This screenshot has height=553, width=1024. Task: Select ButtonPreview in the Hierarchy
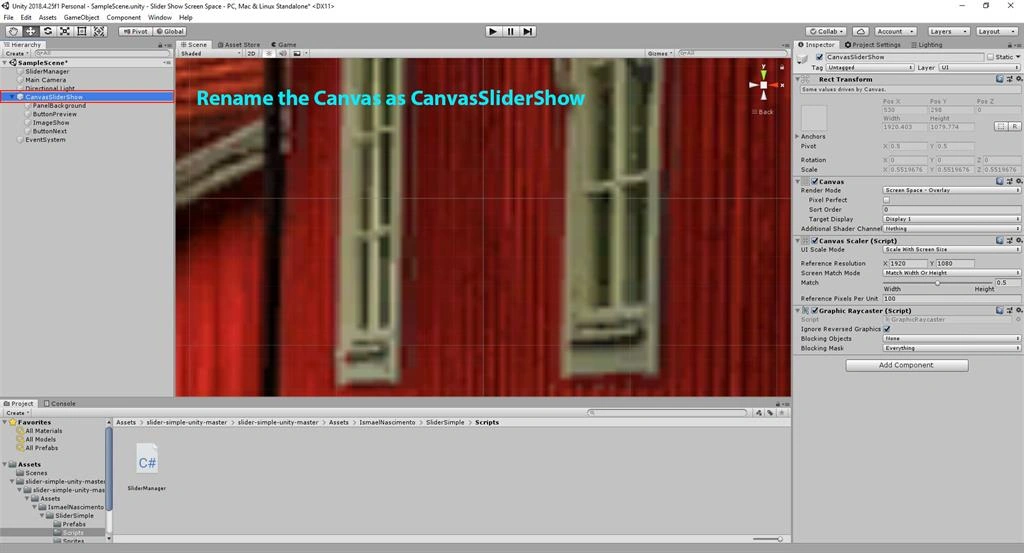(55, 114)
